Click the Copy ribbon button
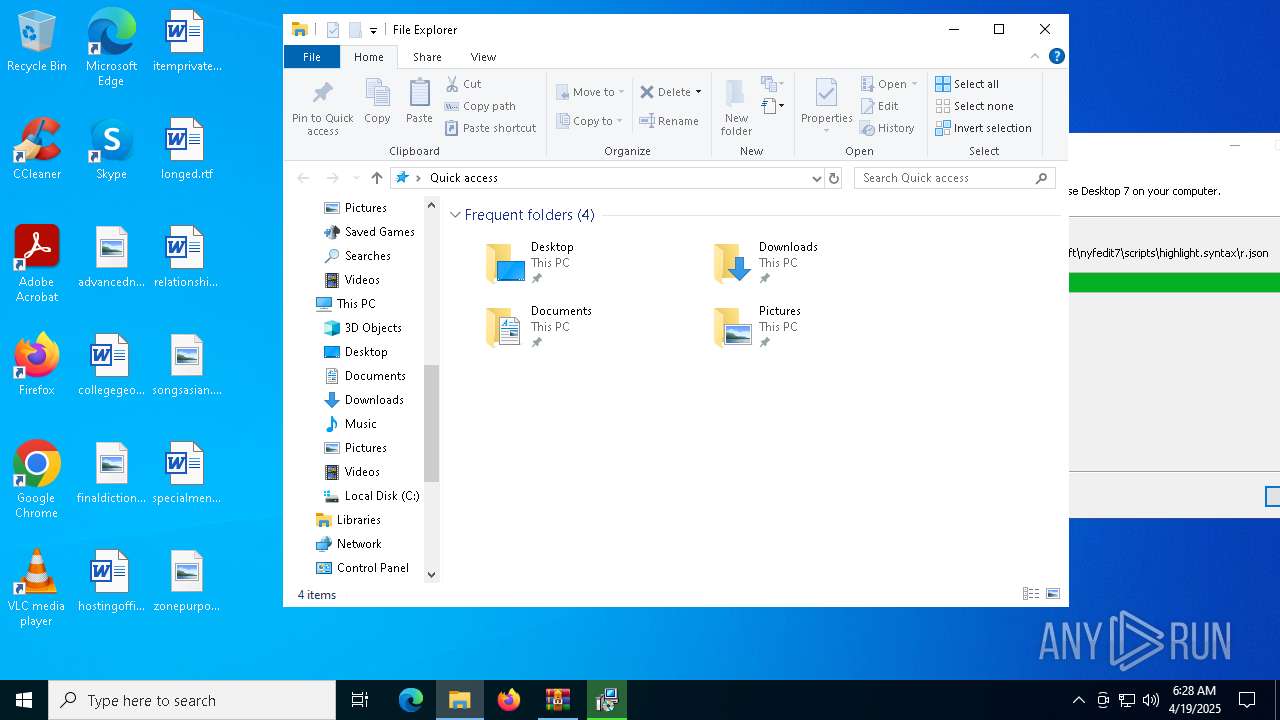The height and width of the screenshot is (720, 1280). click(377, 102)
